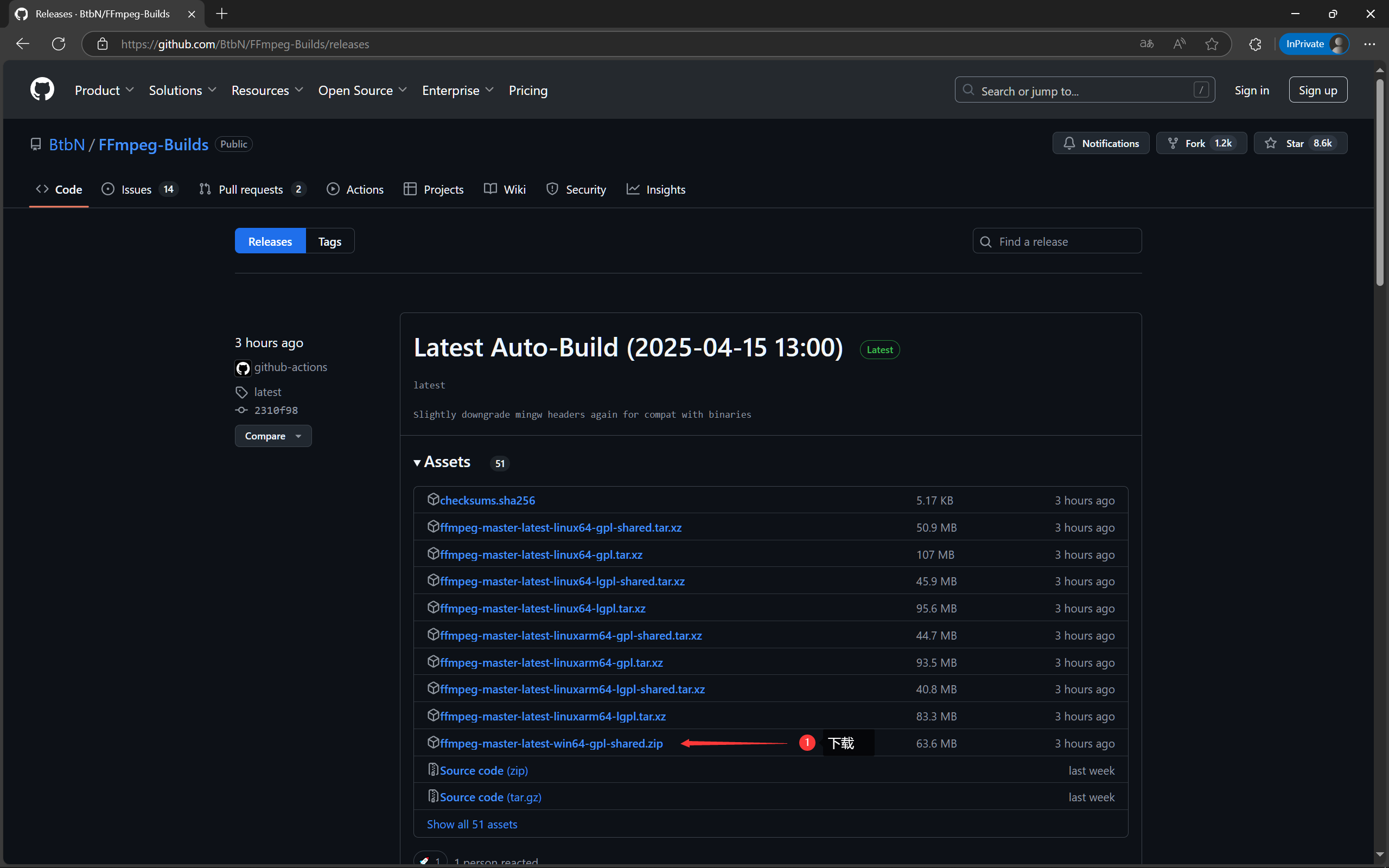This screenshot has height=868, width=1389.
Task: Click Sign in link
Action: click(x=1252, y=90)
